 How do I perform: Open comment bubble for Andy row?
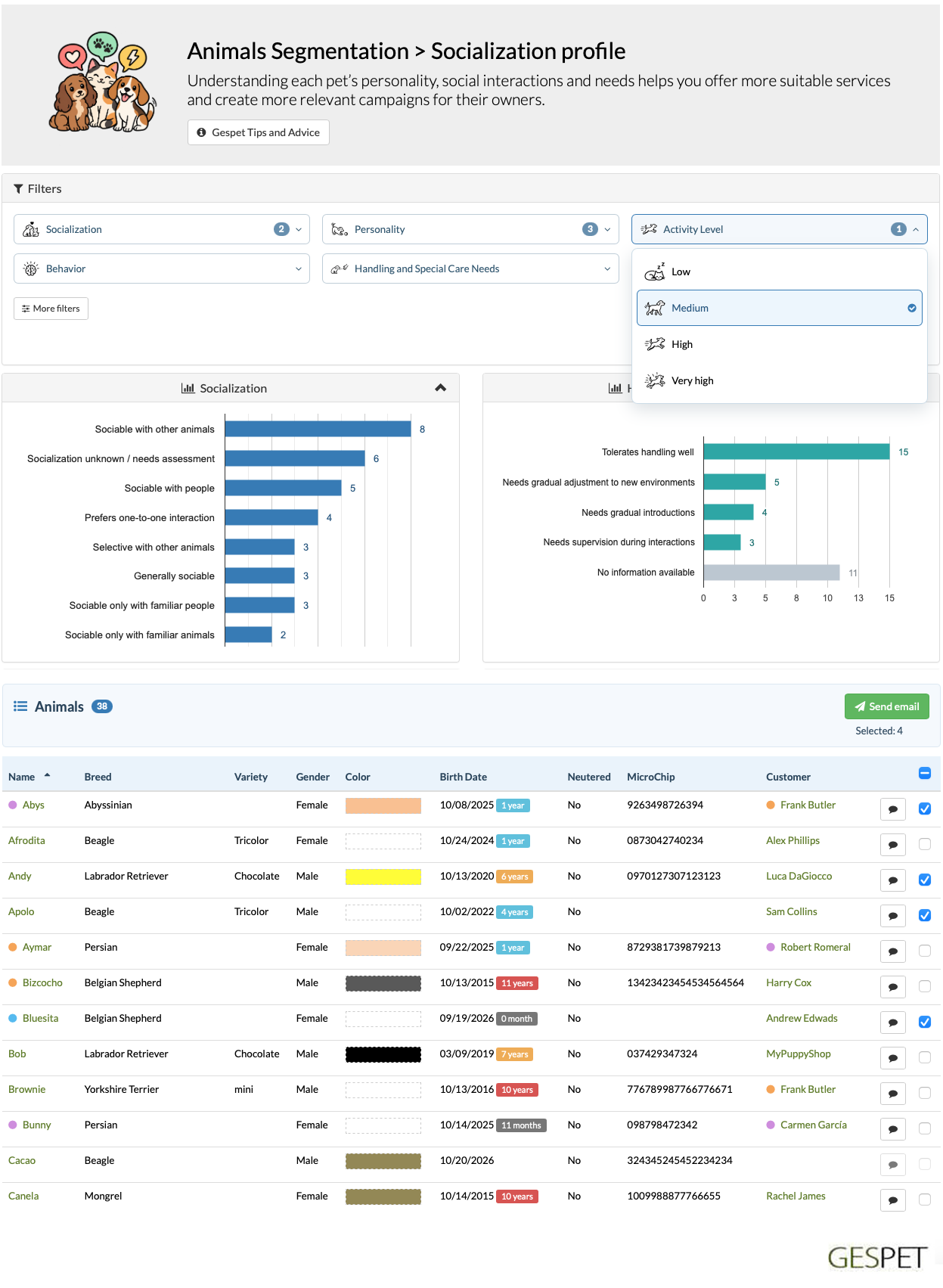pyautogui.click(x=893, y=880)
